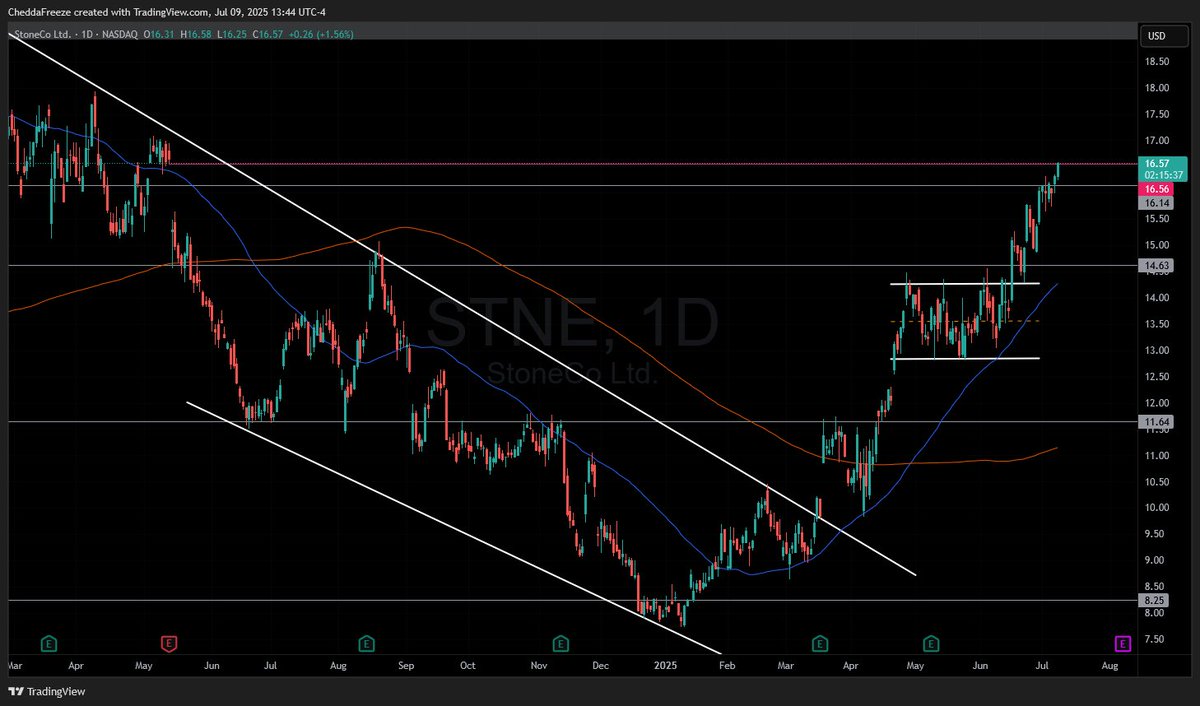
Task: Click the red earnings E marker
Action: (x=169, y=642)
